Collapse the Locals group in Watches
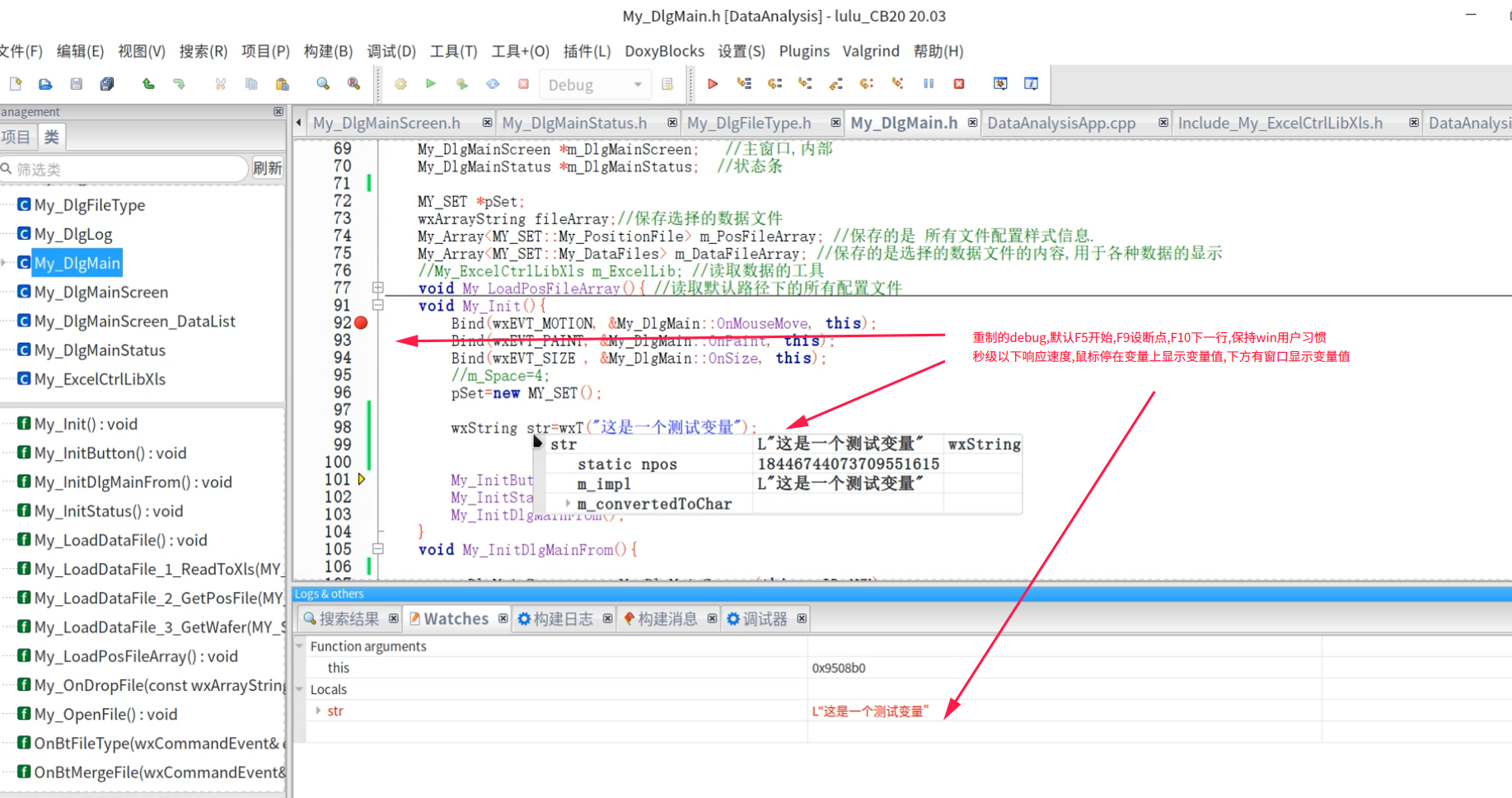The width and height of the screenshot is (1512, 798). coord(300,689)
